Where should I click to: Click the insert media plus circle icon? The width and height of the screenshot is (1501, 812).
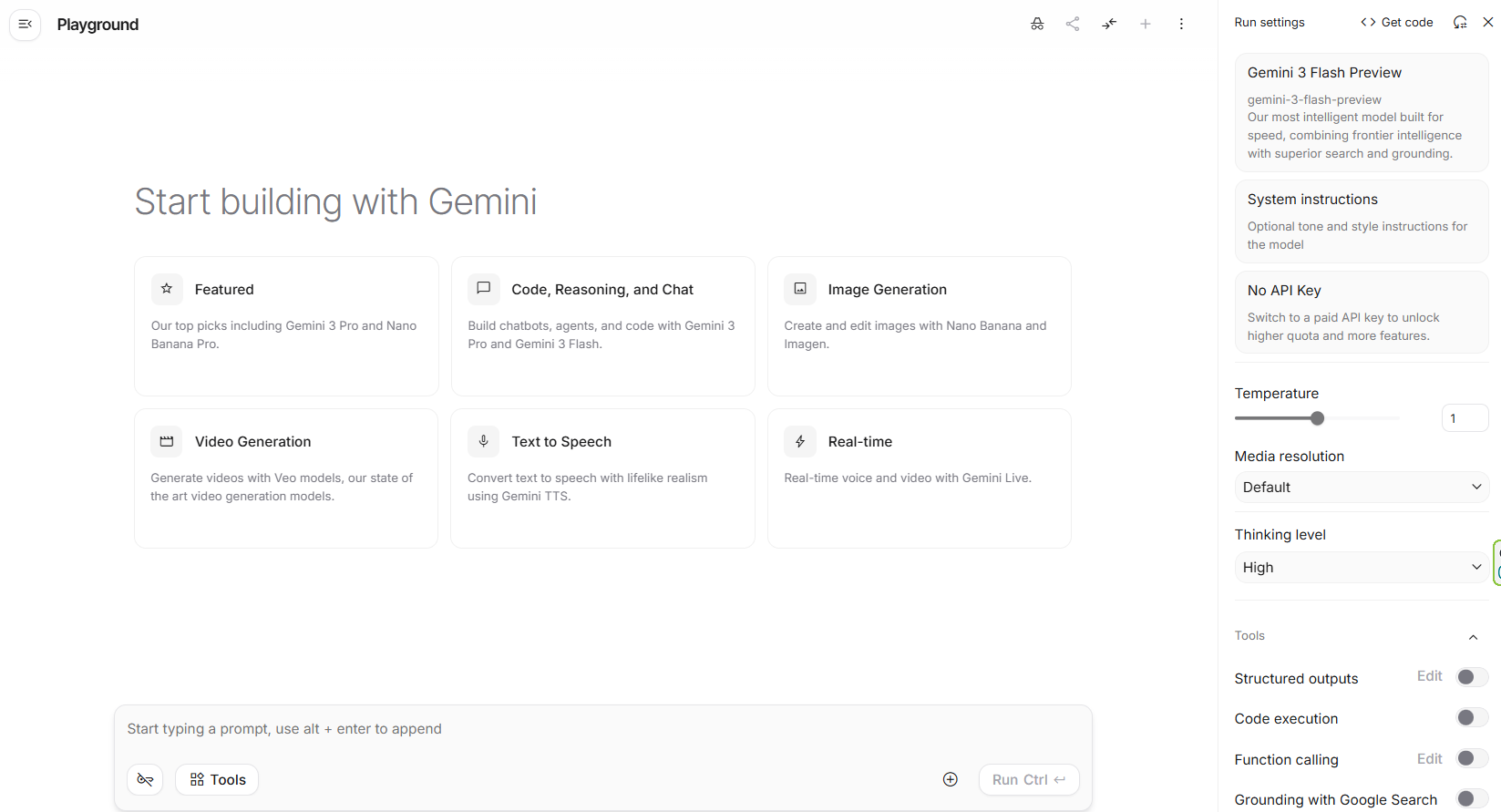click(951, 779)
